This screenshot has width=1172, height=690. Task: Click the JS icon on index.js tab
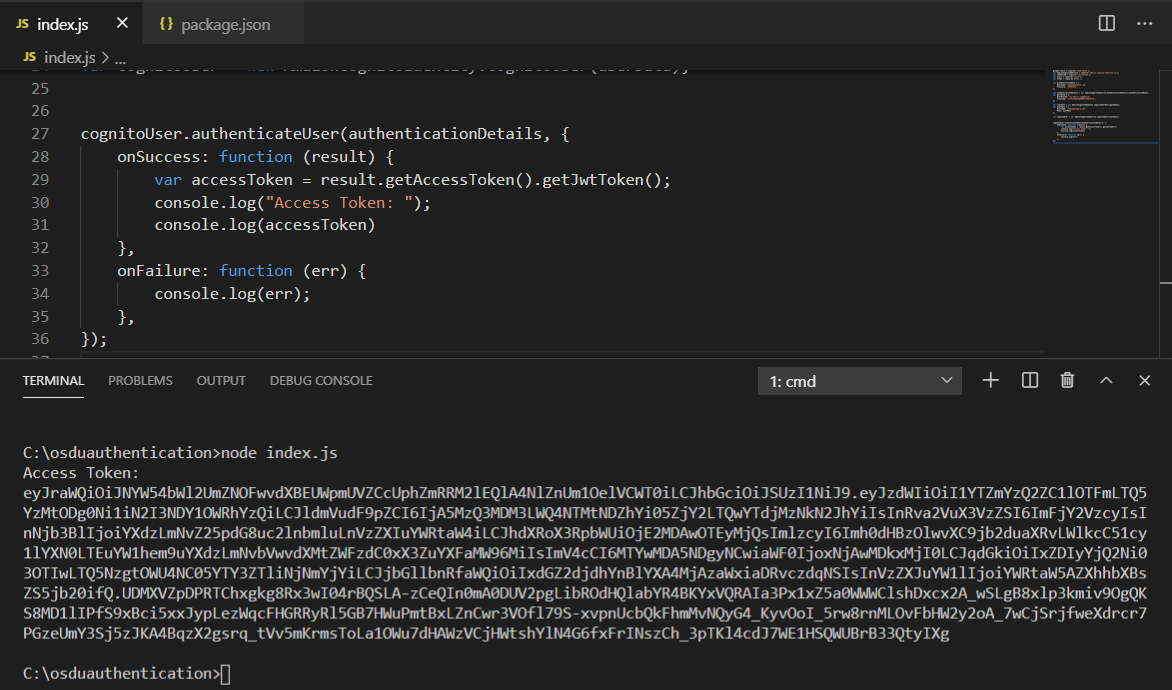22,24
